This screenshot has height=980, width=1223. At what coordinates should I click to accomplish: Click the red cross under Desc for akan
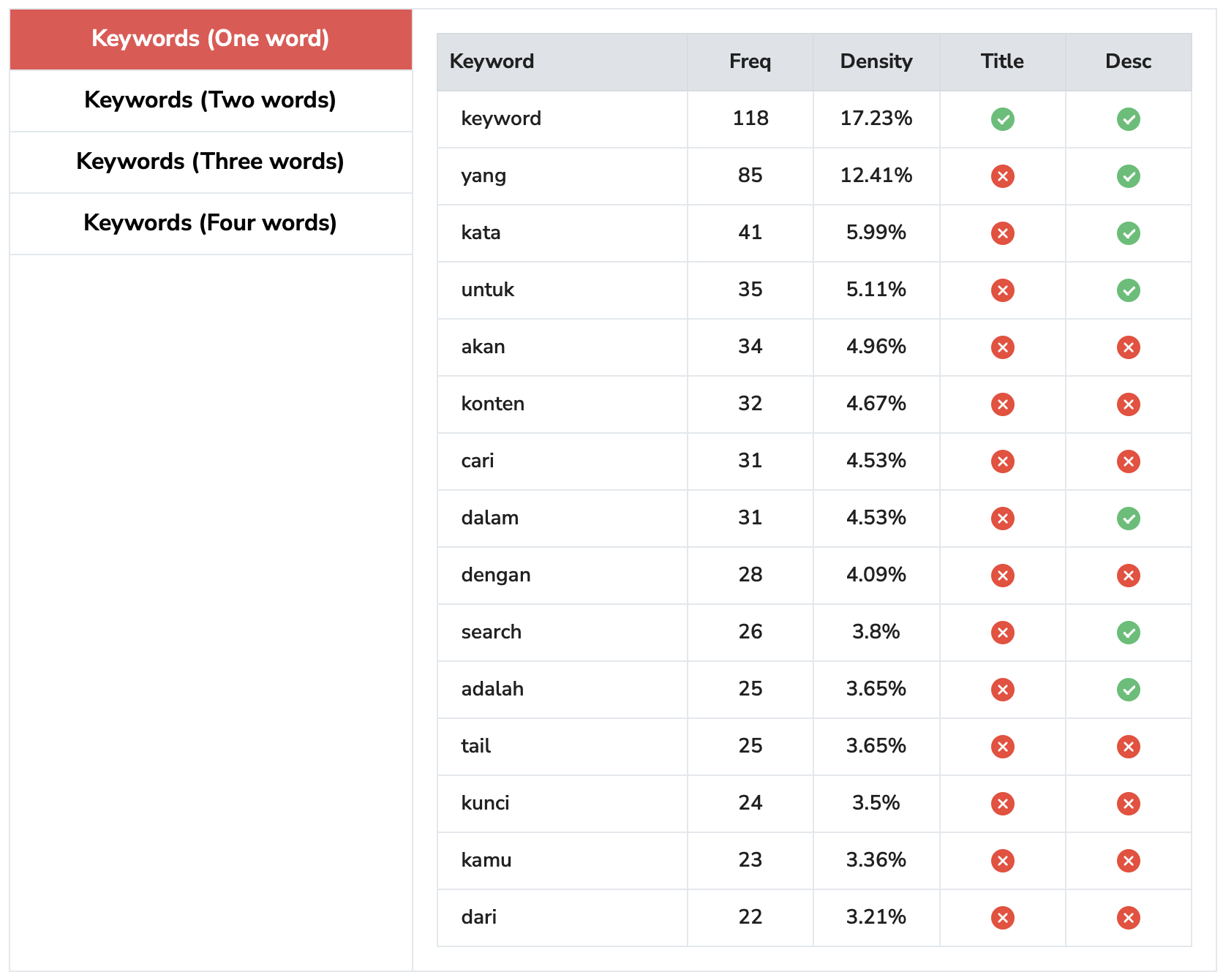click(1129, 347)
